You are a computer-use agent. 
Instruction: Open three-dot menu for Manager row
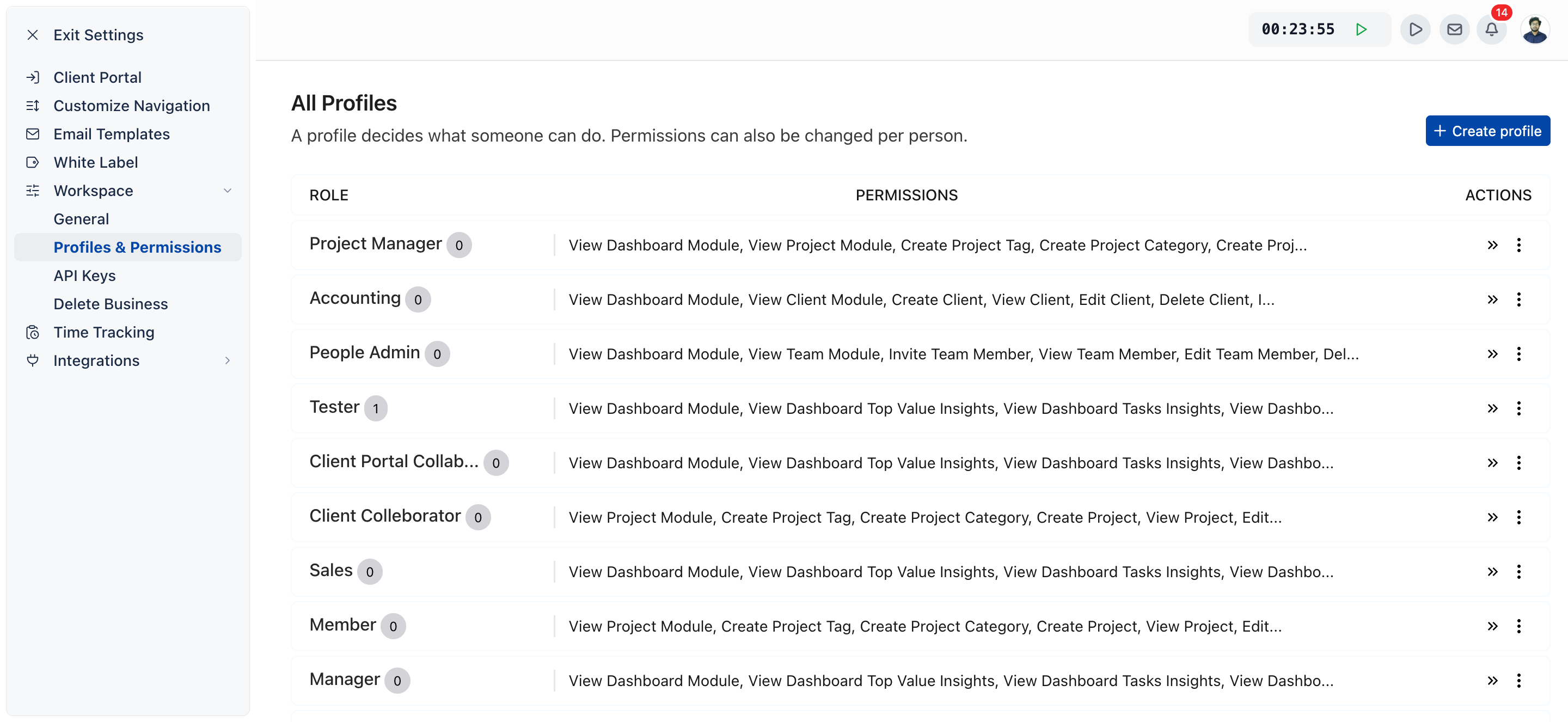click(1518, 681)
